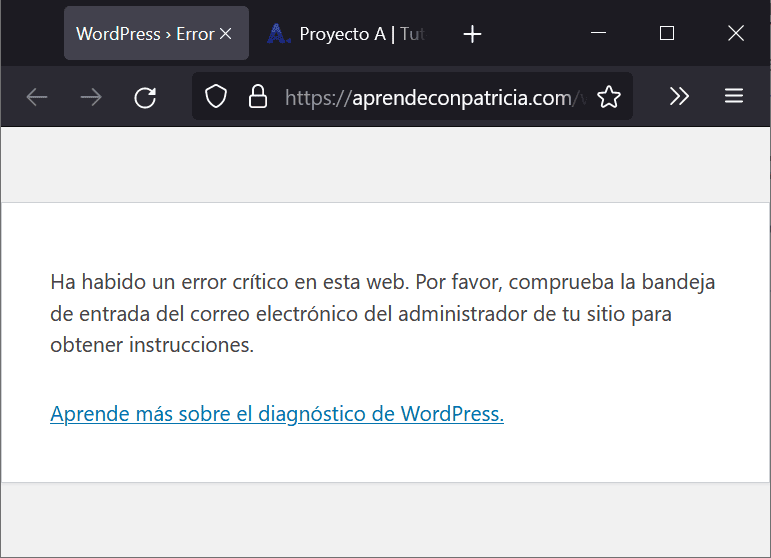
Task: Reload the current page
Action: pos(146,97)
